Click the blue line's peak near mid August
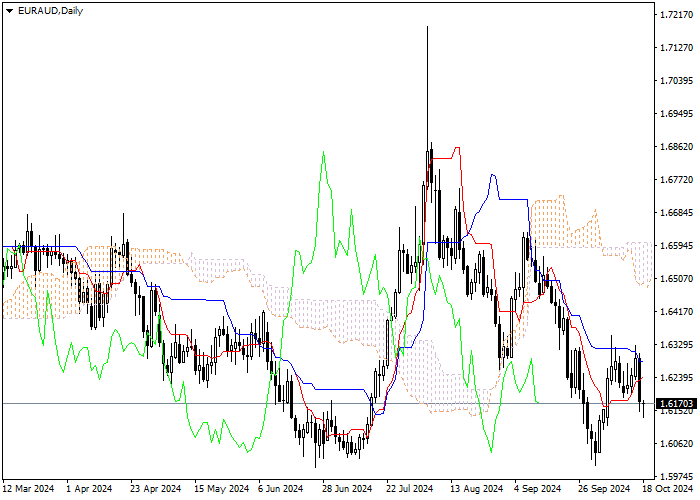700x500 pixels. [493, 175]
